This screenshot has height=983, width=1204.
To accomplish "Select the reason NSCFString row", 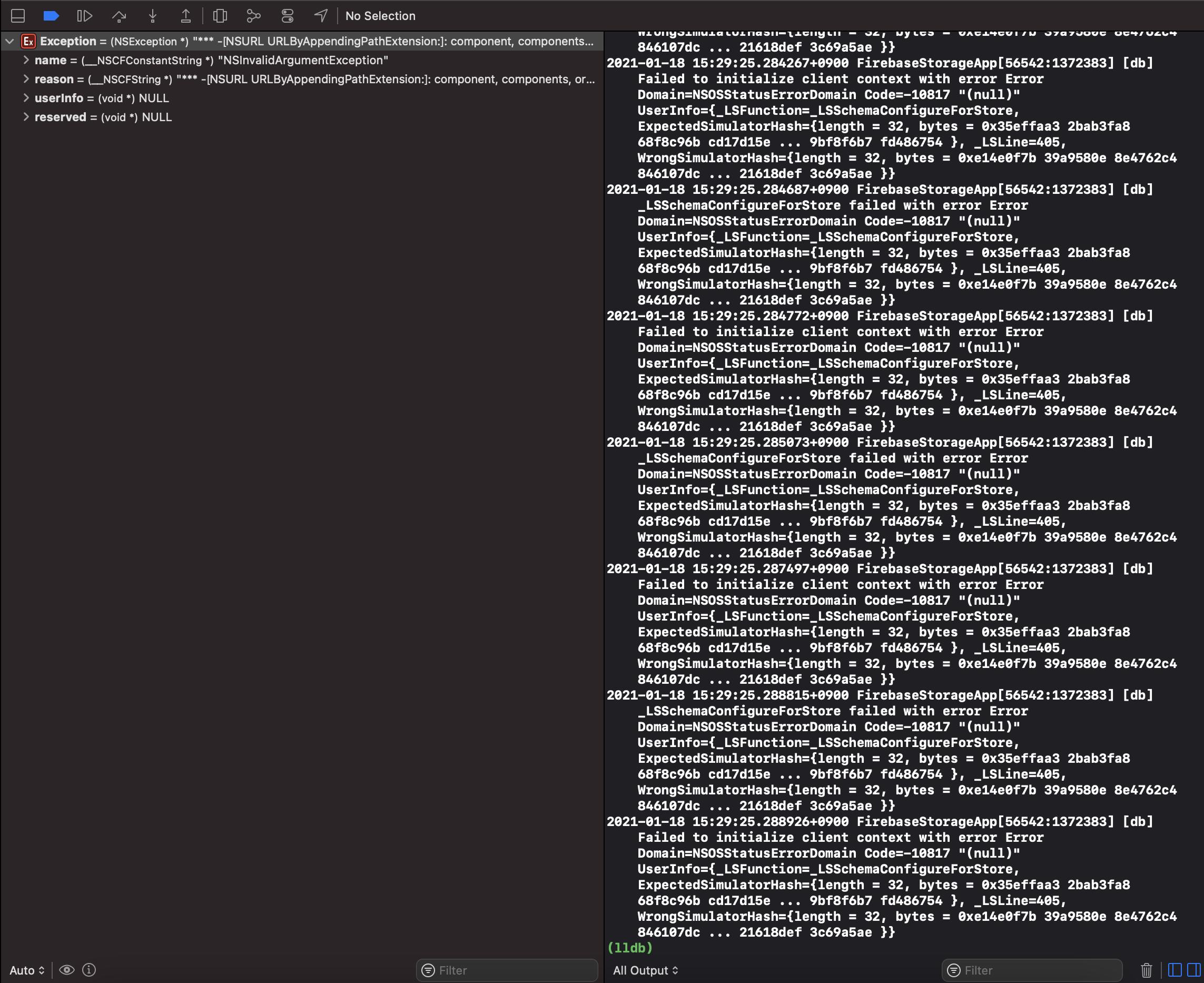I will 302,79.
